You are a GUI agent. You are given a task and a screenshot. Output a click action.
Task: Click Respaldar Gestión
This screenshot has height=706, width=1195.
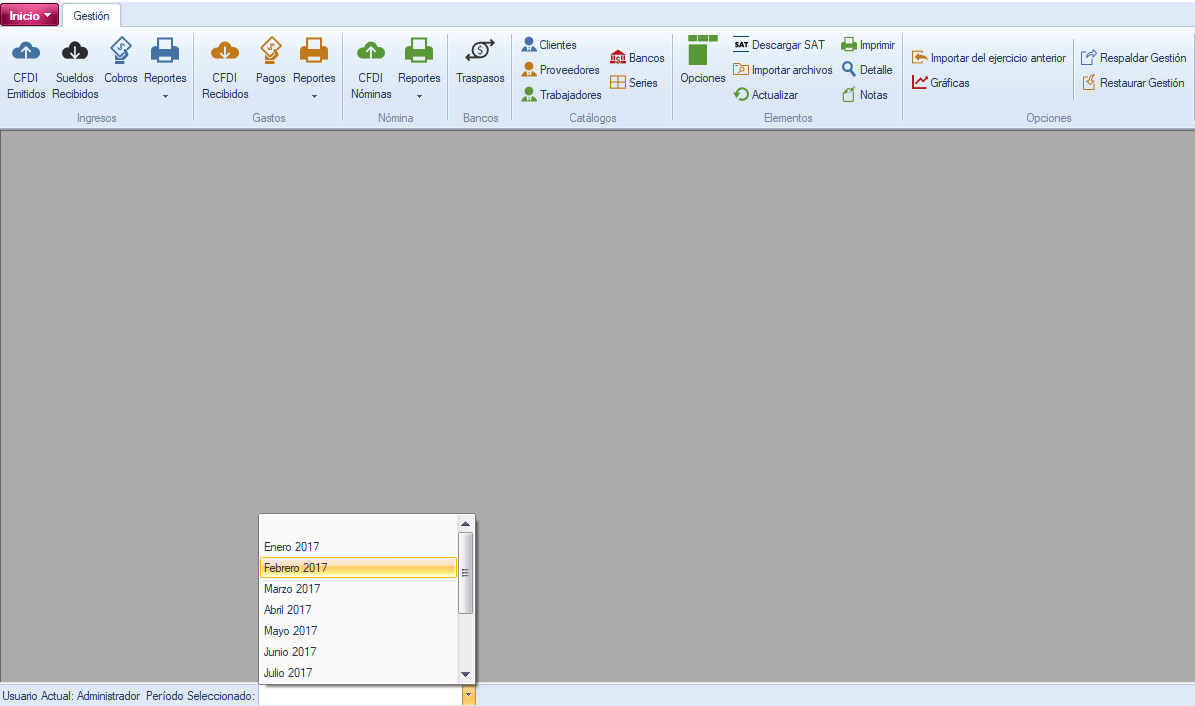[1133, 58]
